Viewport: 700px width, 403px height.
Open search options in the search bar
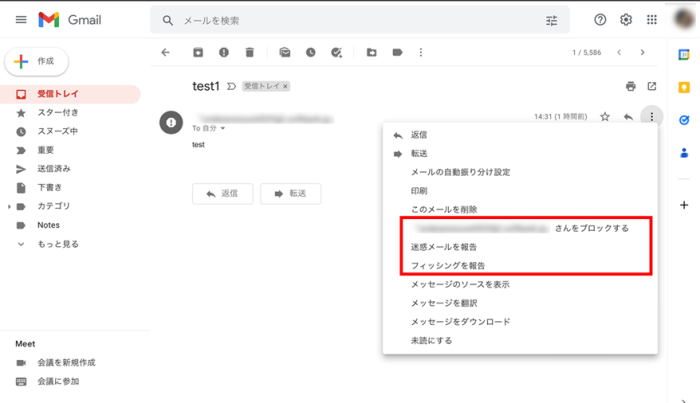pos(552,20)
